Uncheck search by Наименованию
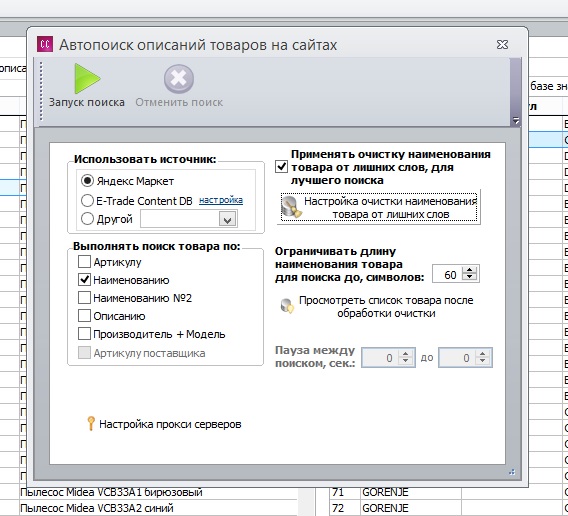 (x=84, y=280)
